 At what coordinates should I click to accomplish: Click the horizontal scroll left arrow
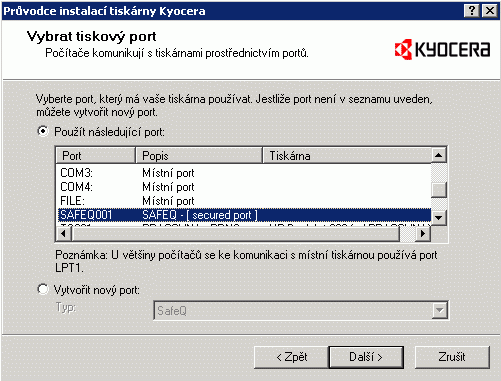point(63,234)
